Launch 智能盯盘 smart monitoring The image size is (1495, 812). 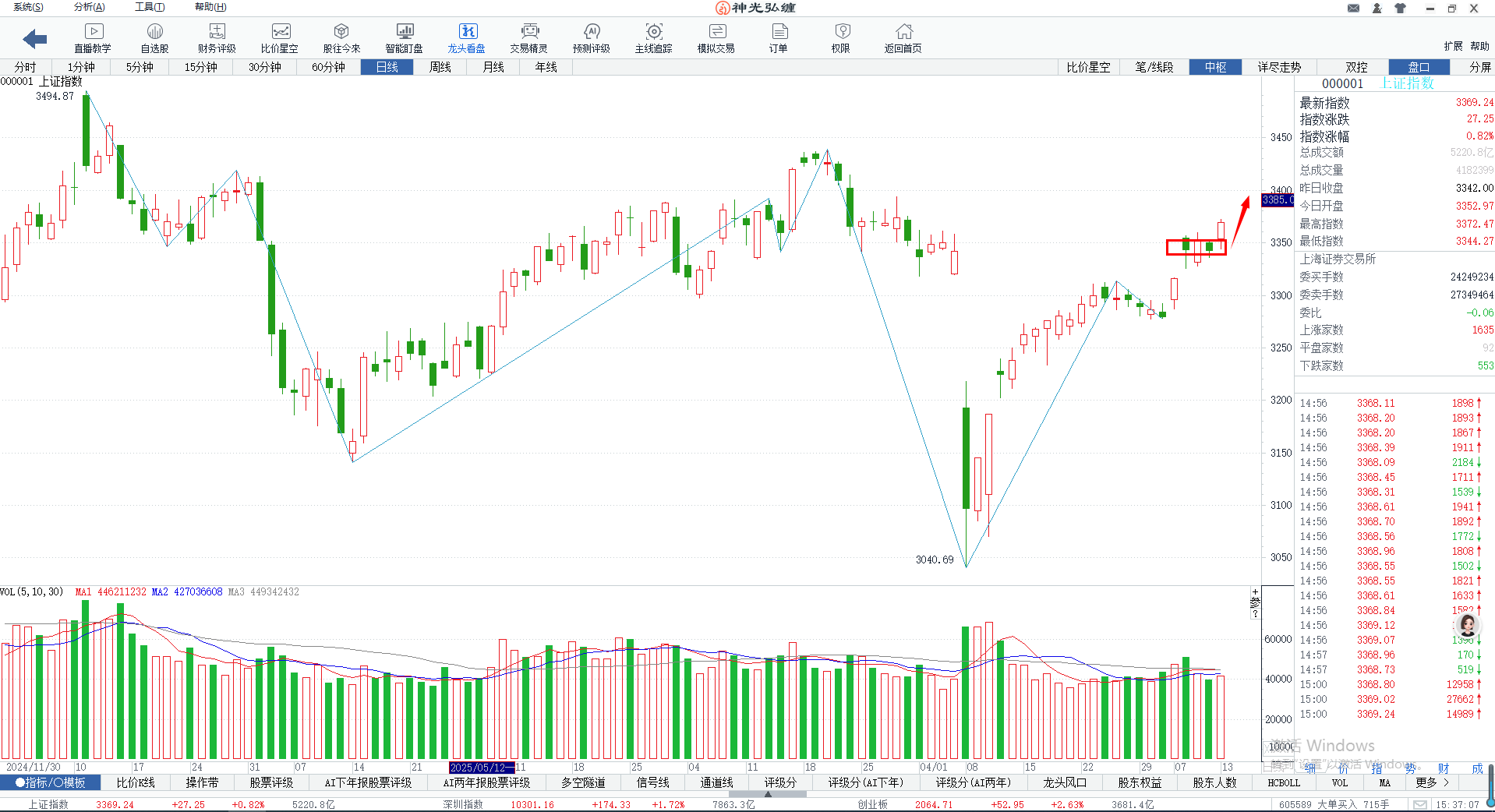tap(404, 37)
